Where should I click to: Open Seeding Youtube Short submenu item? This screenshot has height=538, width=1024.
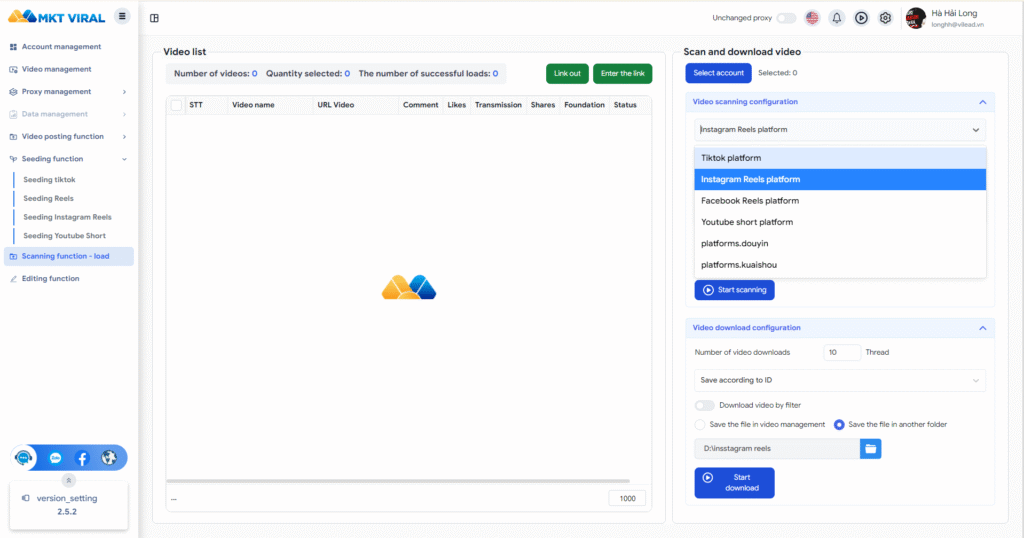tap(64, 236)
